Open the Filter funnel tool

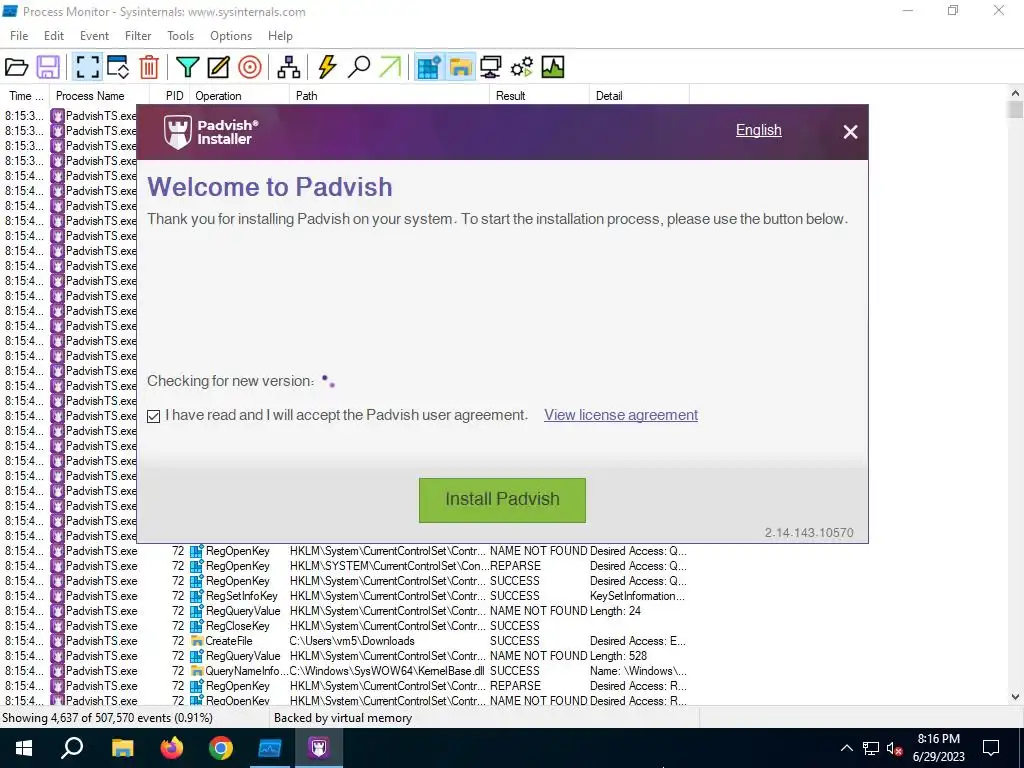pos(187,67)
